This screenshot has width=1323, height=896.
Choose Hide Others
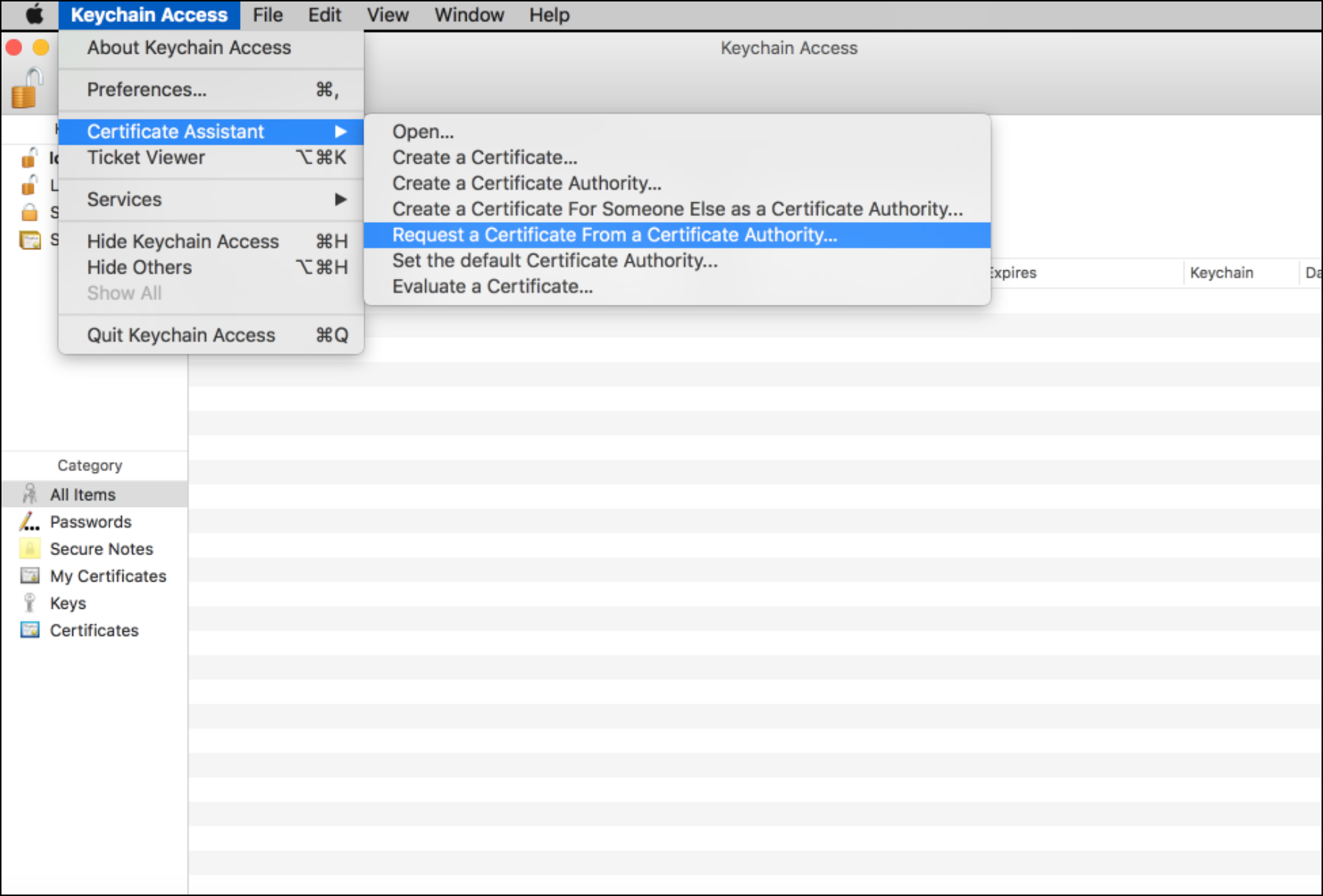coord(211,267)
